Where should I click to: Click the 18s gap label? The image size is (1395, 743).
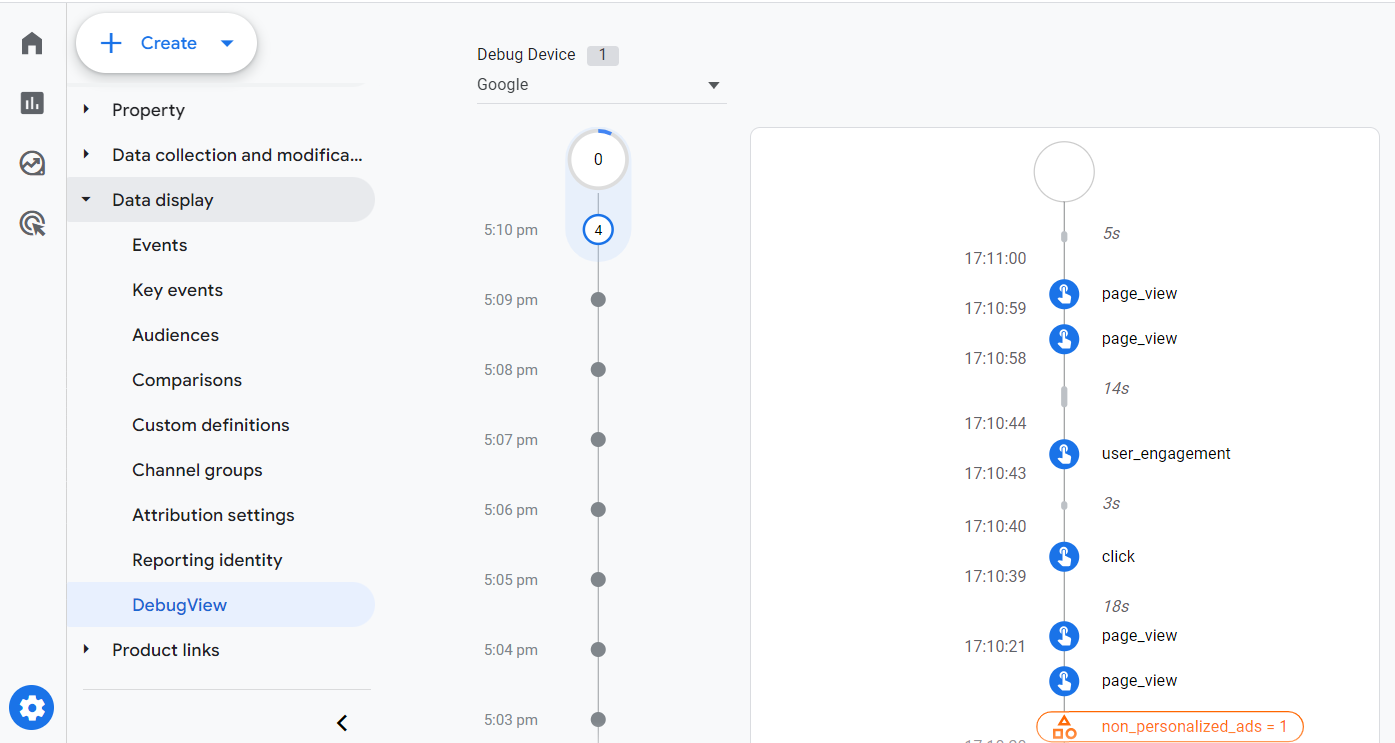tap(1116, 607)
